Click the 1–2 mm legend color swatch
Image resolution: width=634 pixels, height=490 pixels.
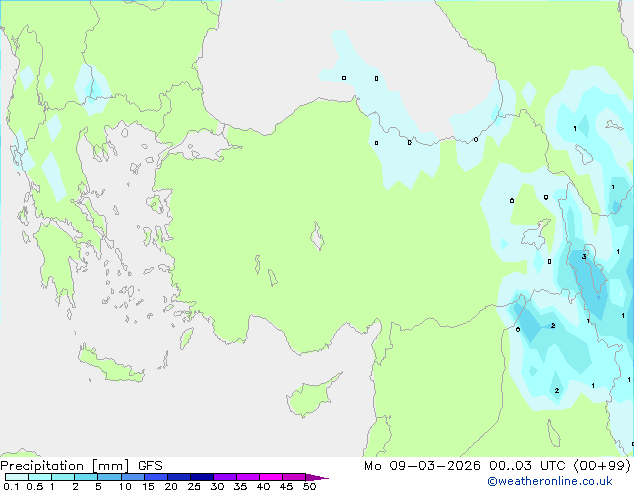[63, 477]
